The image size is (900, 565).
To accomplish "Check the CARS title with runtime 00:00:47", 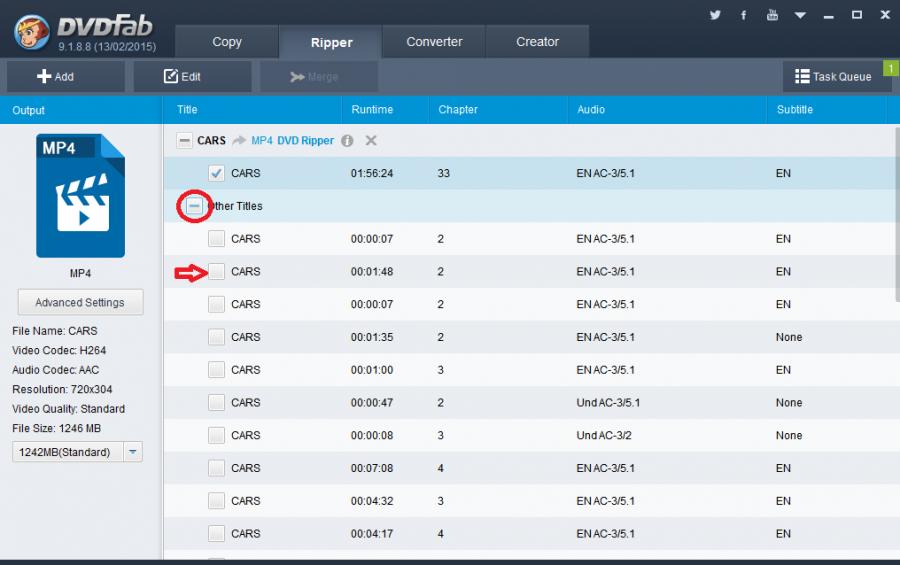I will click(x=216, y=402).
